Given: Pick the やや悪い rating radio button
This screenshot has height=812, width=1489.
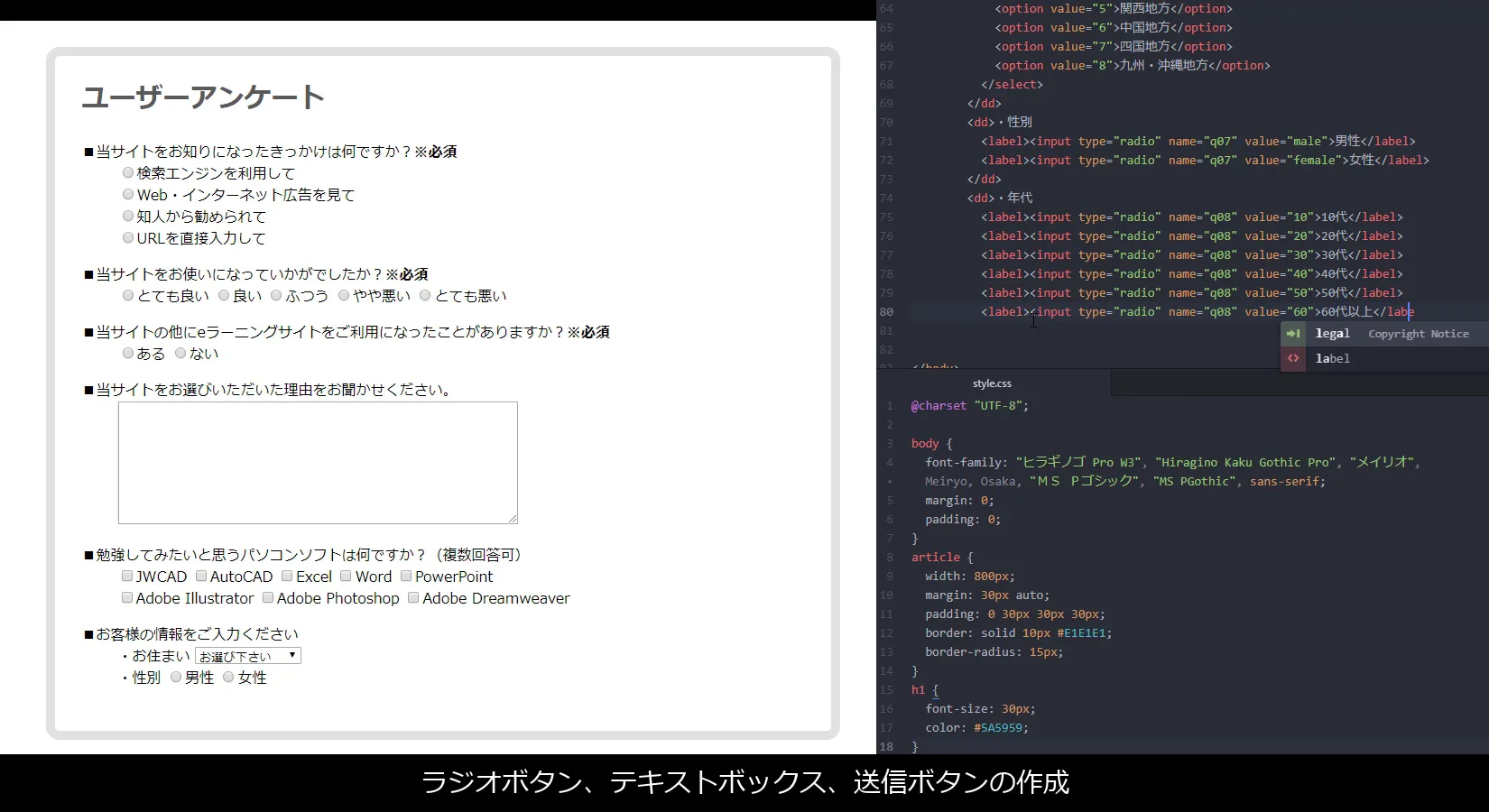Looking at the screenshot, I should coord(344,295).
